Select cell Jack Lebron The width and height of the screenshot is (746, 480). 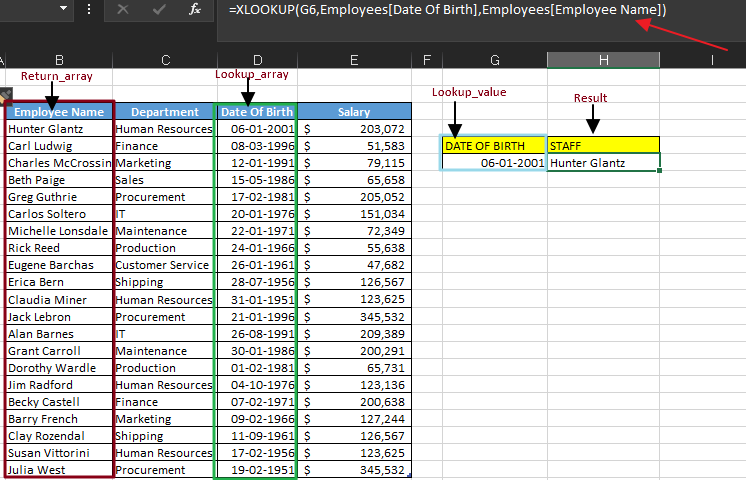coord(59,317)
